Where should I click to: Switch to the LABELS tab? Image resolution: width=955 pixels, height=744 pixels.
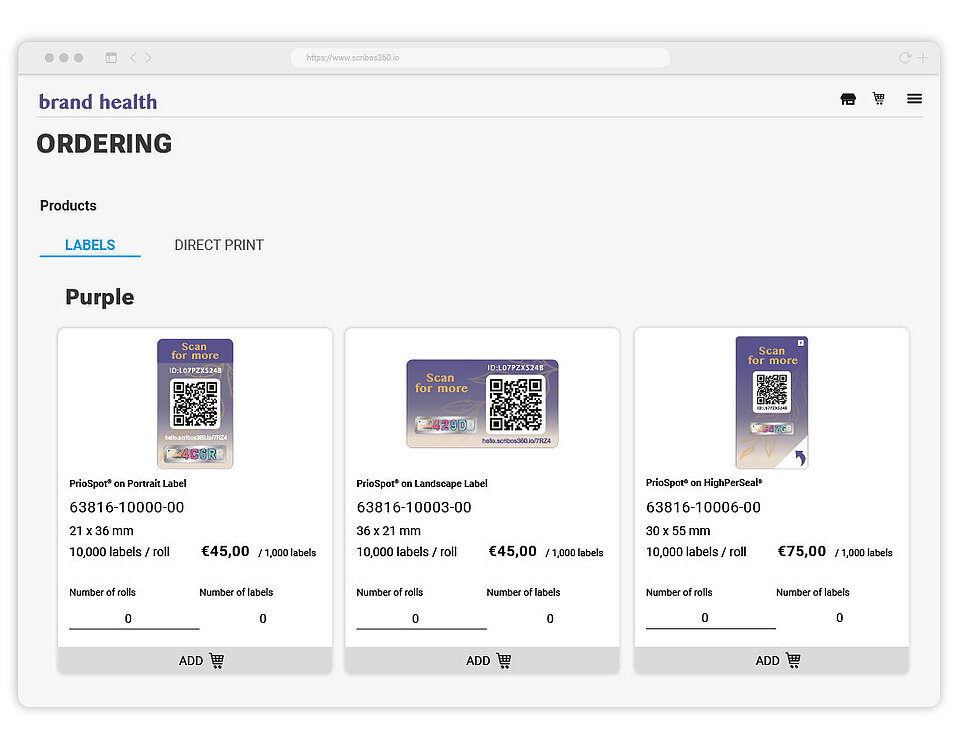click(x=90, y=245)
